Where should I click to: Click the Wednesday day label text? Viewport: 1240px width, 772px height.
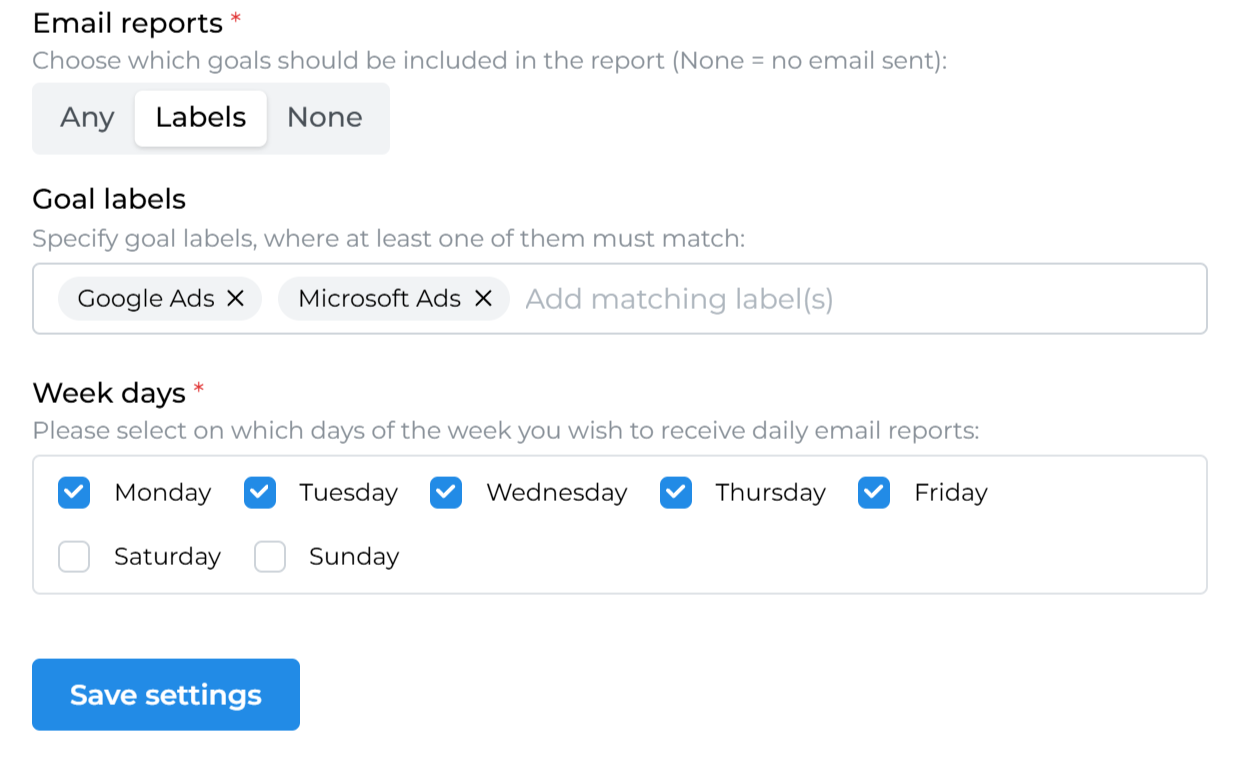point(556,493)
